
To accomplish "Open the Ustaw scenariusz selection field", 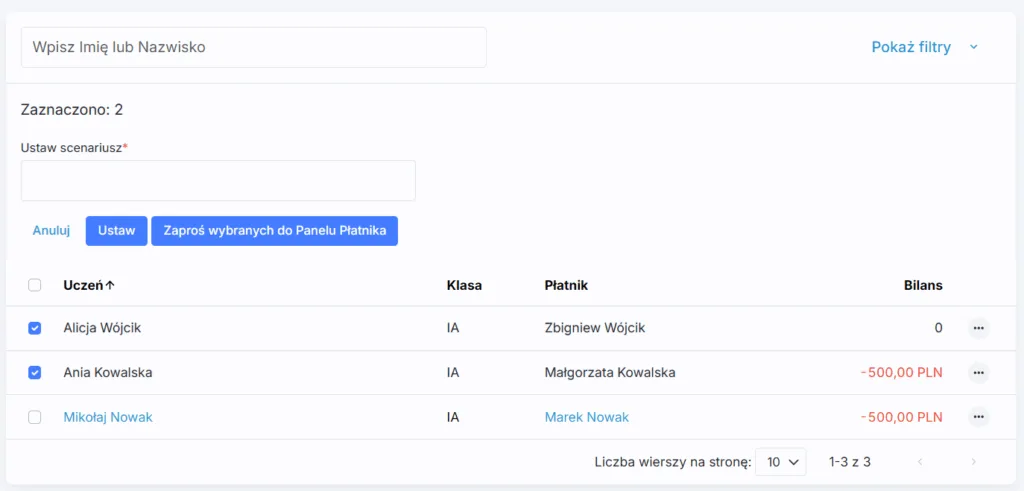I will [x=218, y=181].
